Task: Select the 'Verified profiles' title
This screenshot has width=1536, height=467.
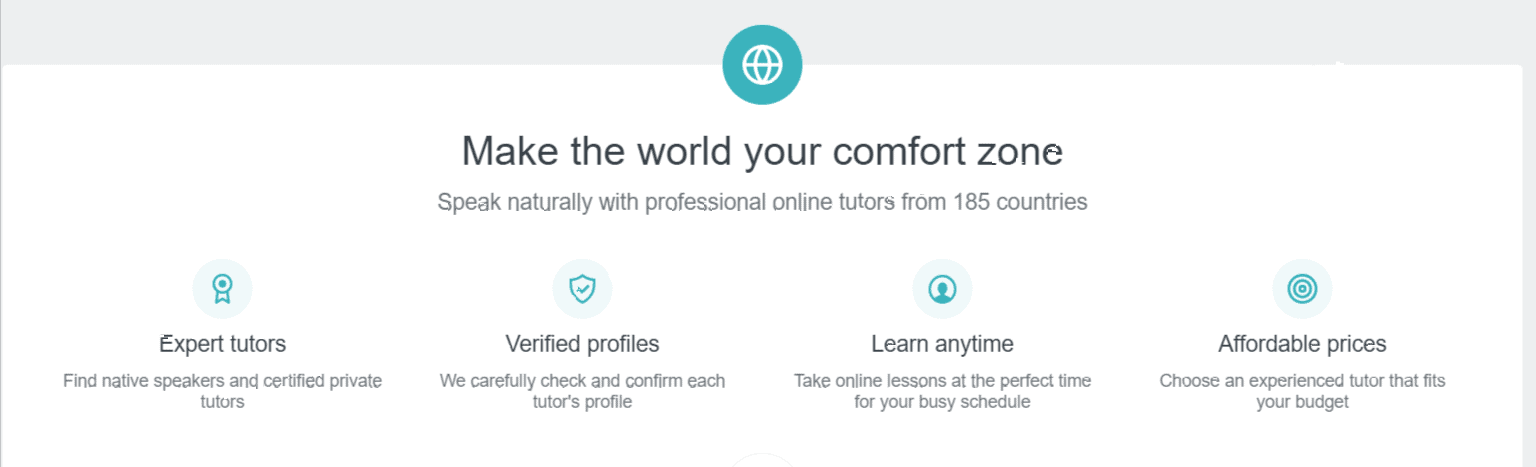Action: pos(582,344)
